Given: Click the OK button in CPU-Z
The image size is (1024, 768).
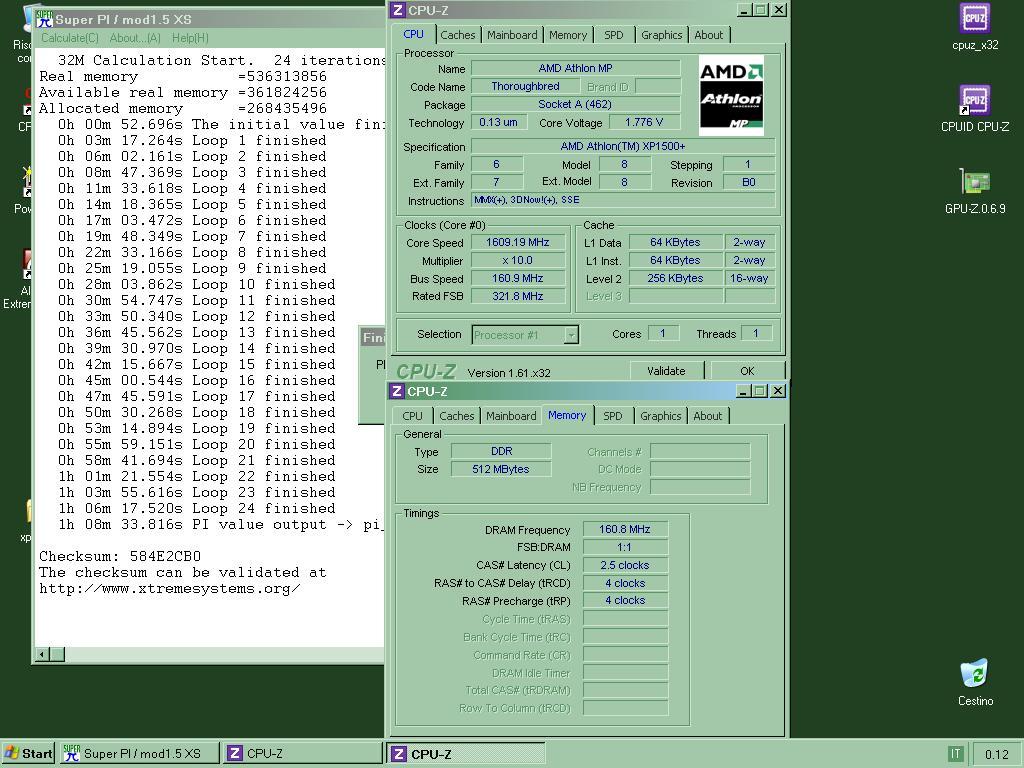Looking at the screenshot, I should click(747, 371).
